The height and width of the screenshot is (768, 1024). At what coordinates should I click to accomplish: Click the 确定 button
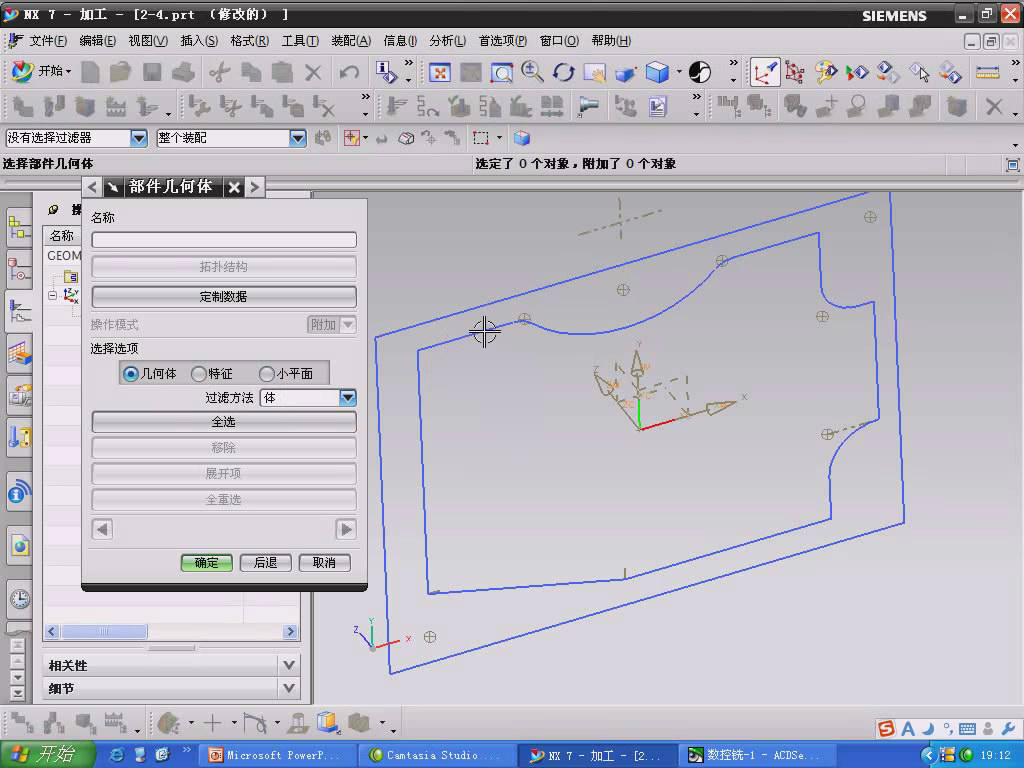[x=206, y=562]
